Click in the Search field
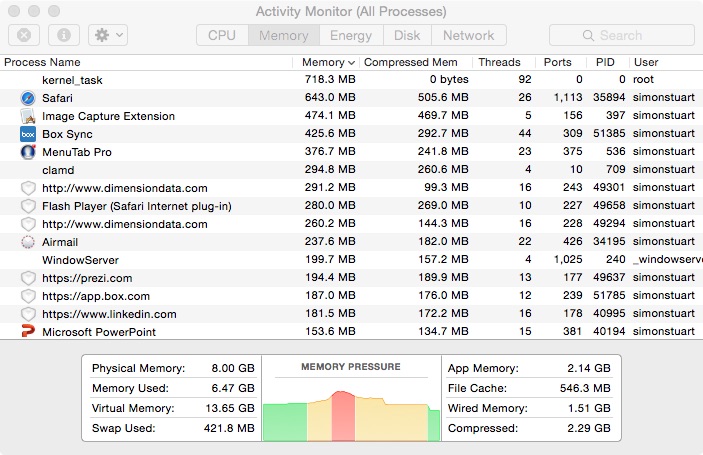Viewport: 703px width, 455px height. [620, 35]
